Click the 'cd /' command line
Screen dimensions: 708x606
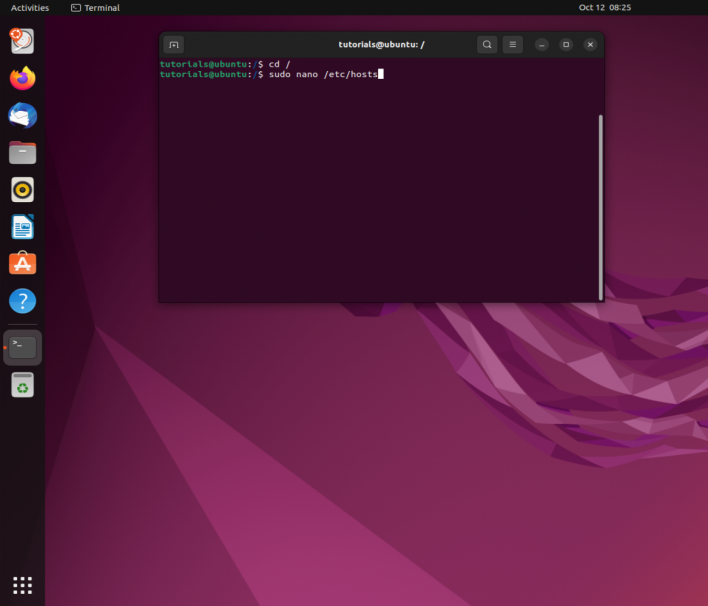(225, 64)
